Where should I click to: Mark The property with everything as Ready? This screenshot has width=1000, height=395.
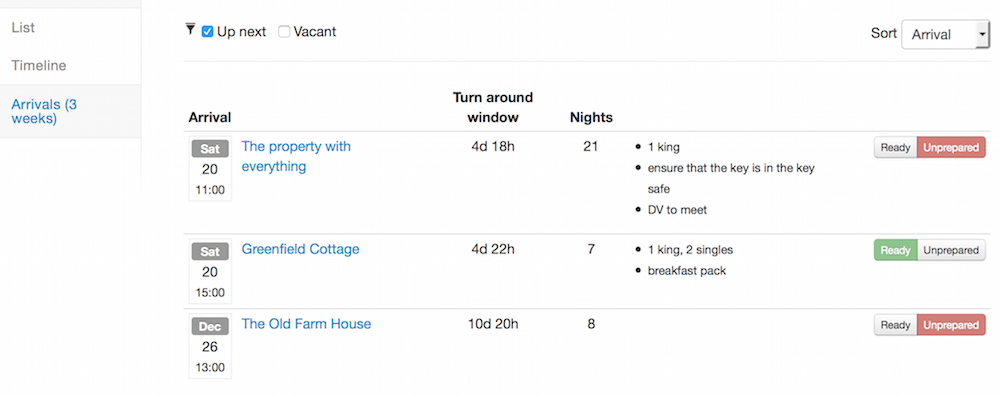pyautogui.click(x=895, y=147)
